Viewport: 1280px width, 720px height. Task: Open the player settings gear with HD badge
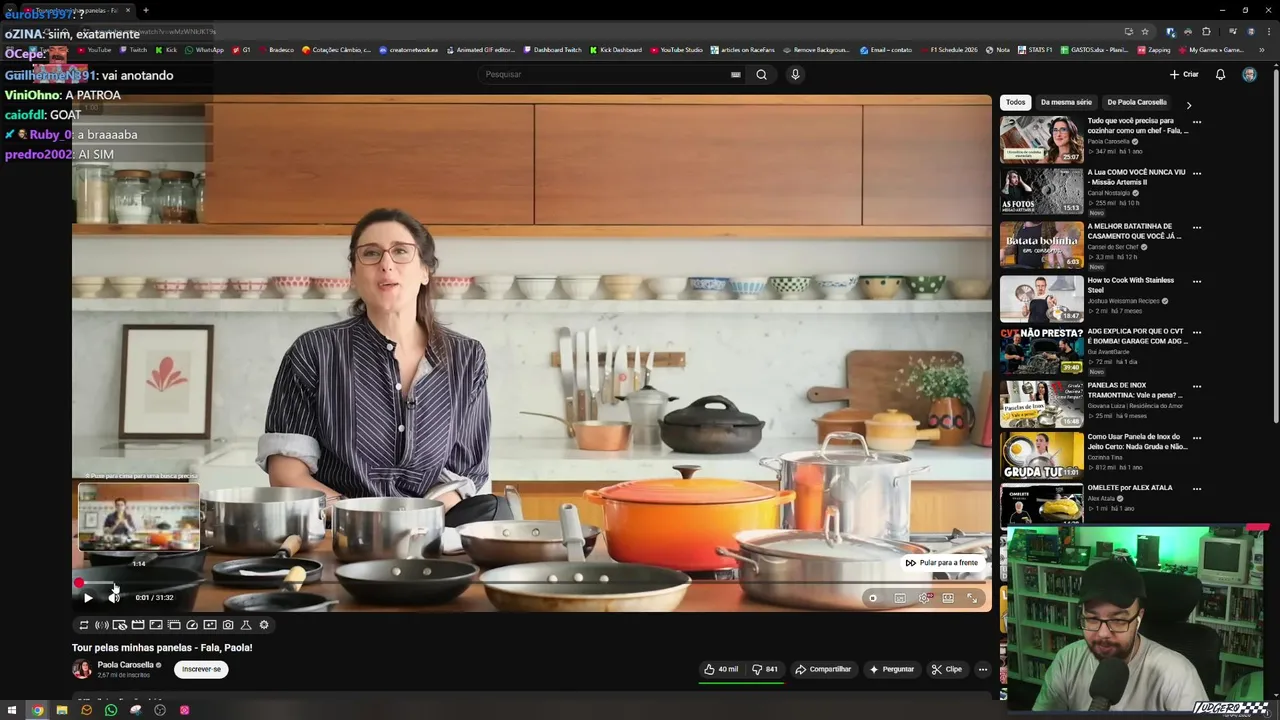925,598
